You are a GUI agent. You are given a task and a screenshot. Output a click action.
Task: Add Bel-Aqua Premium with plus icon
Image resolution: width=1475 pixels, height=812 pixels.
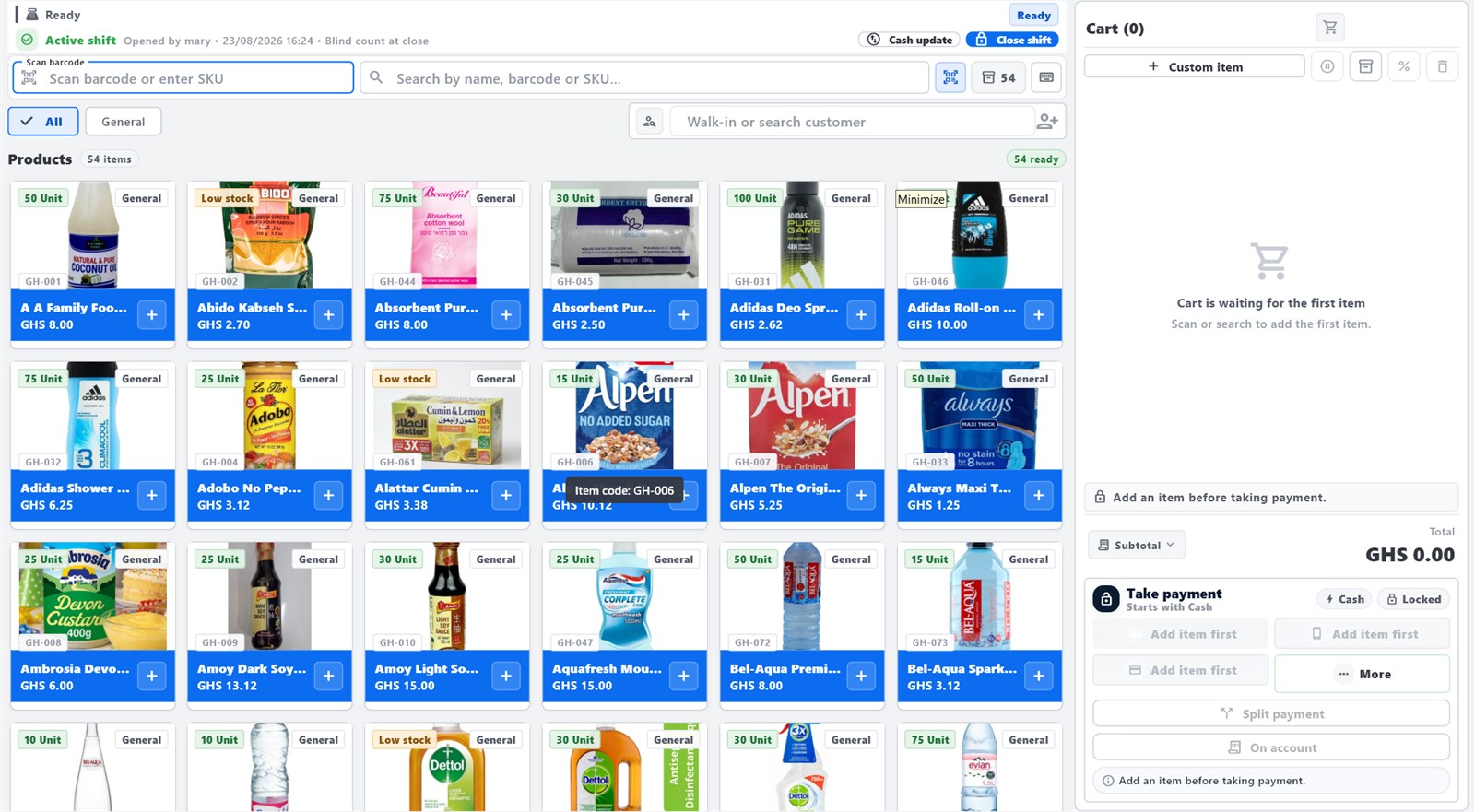[x=861, y=677]
